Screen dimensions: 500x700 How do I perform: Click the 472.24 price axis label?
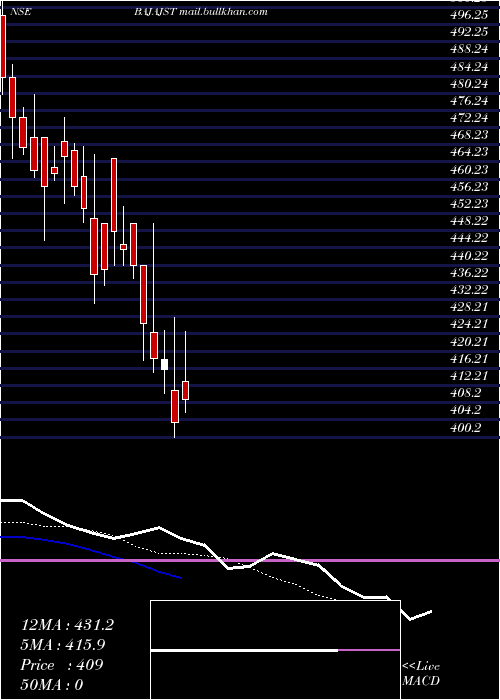(469, 118)
